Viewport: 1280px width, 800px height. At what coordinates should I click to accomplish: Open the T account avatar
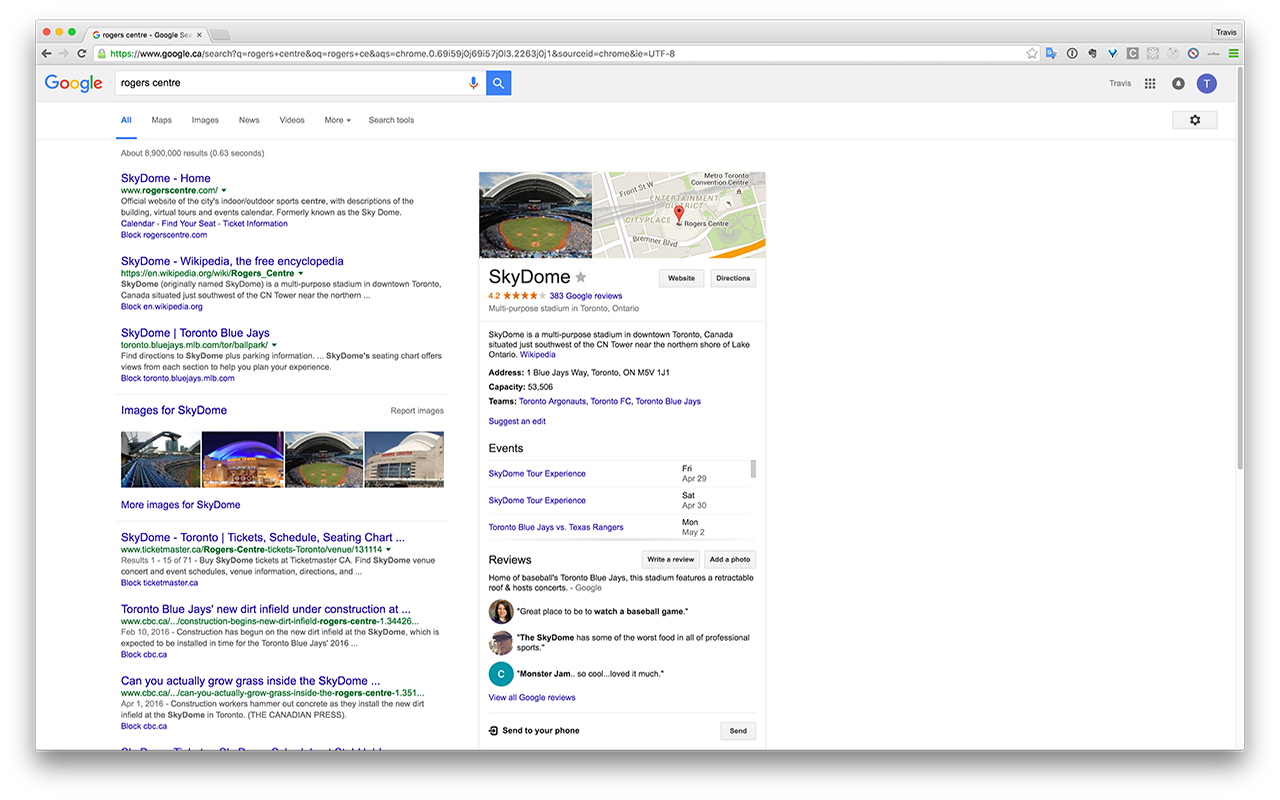[x=1207, y=84]
